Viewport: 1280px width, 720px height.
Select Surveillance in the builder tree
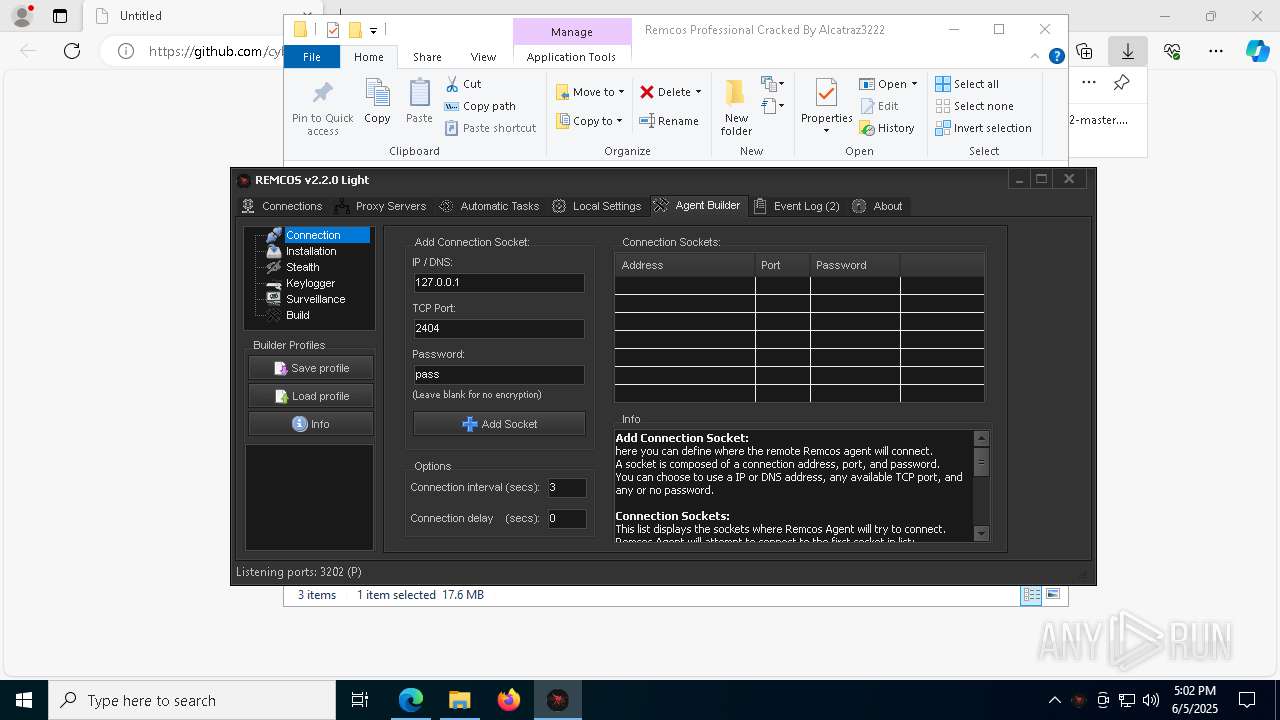[316, 299]
